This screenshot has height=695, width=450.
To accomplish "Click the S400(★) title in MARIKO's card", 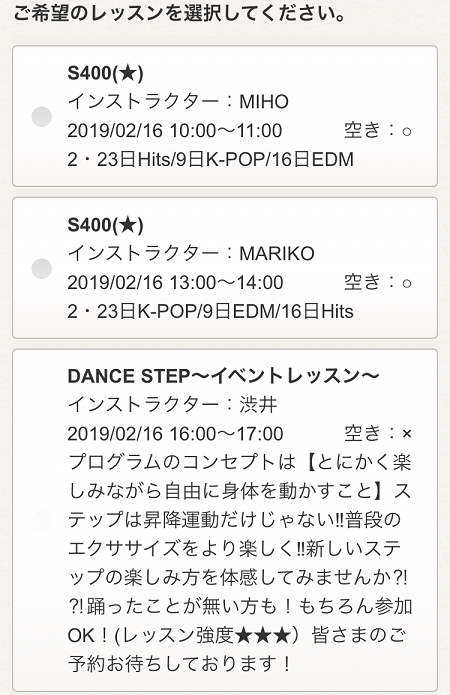I will point(106,225).
